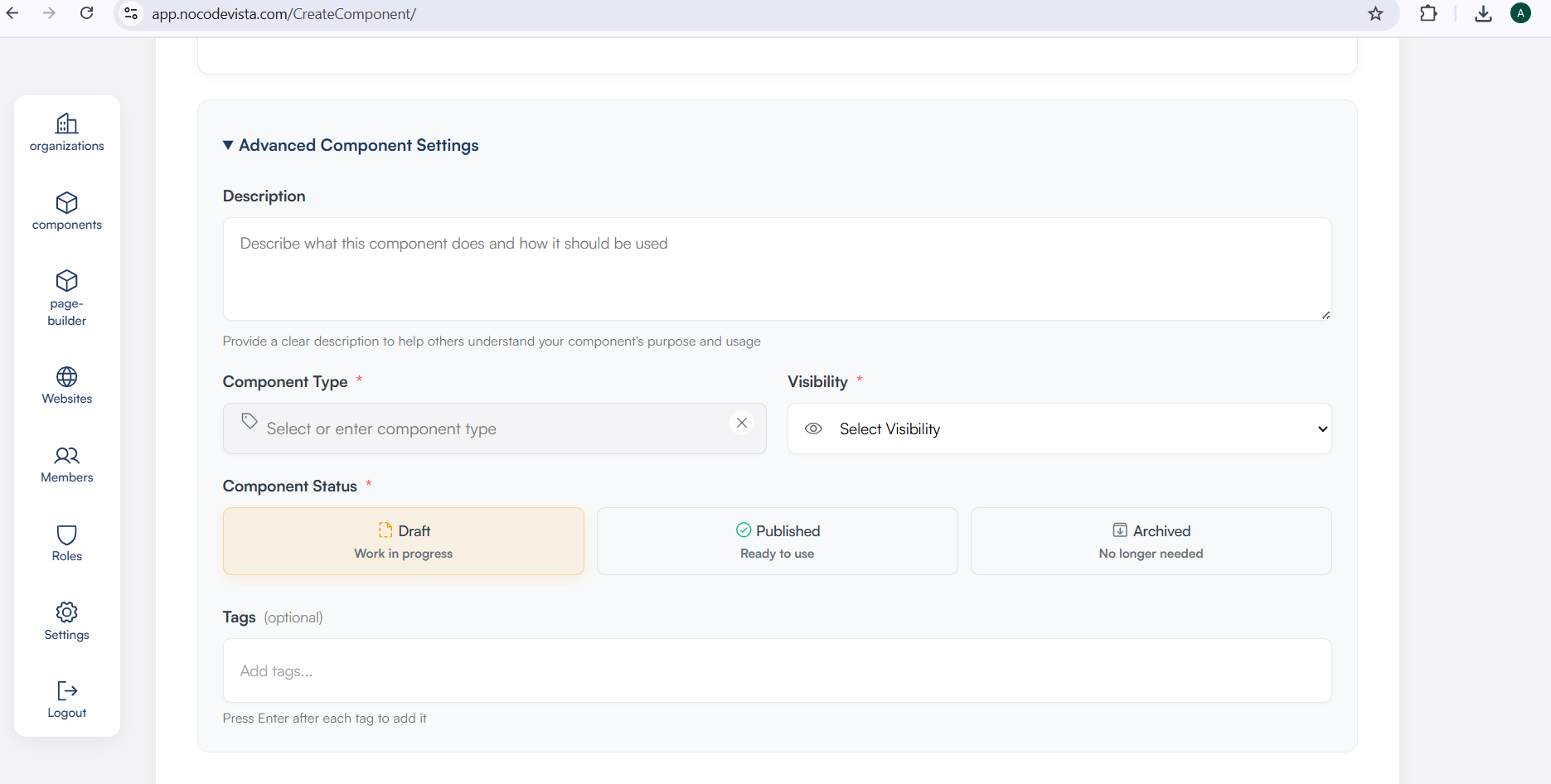Viewport: 1551px width, 784px height.
Task: Select Draft component status
Action: [x=403, y=541]
